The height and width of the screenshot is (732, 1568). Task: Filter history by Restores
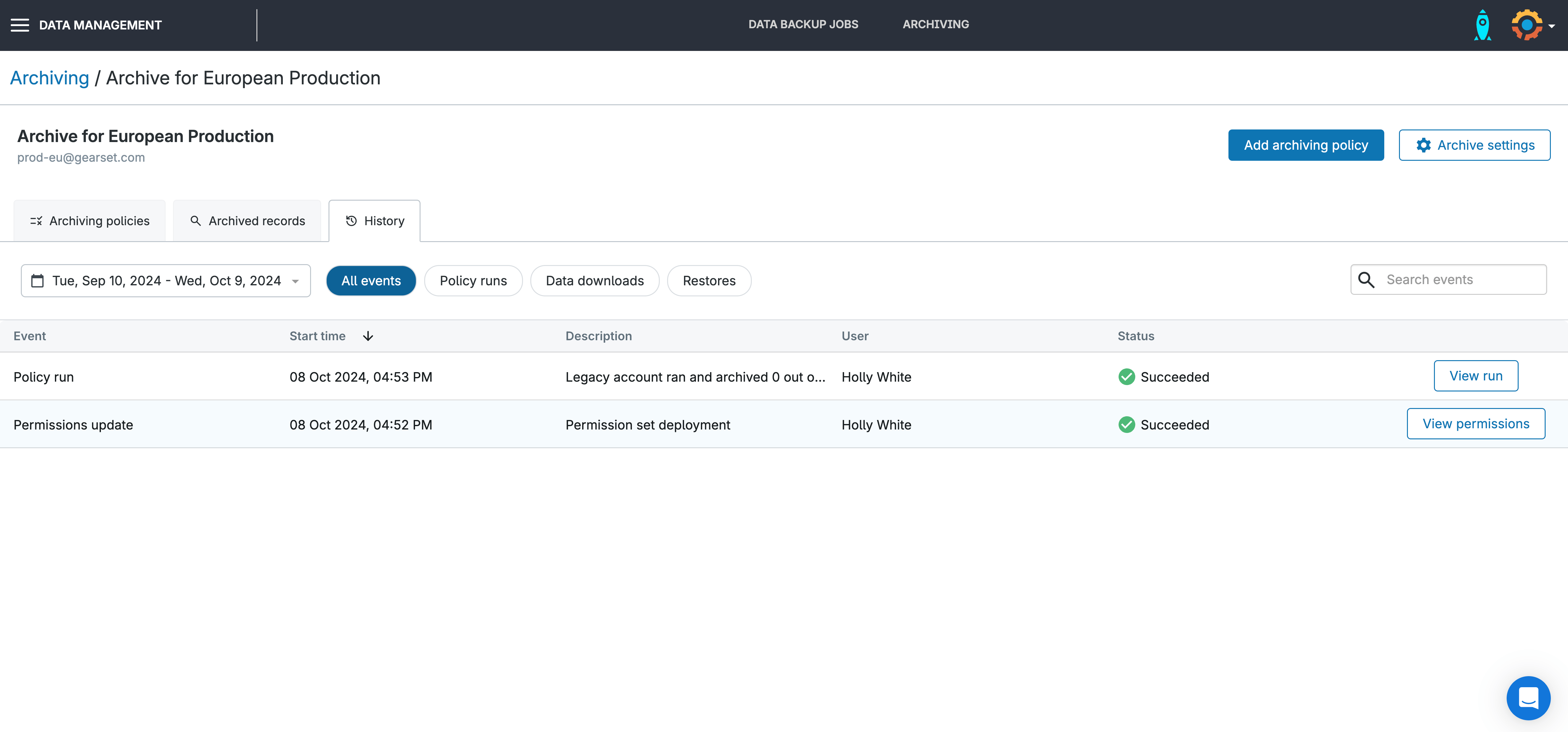[x=709, y=281]
